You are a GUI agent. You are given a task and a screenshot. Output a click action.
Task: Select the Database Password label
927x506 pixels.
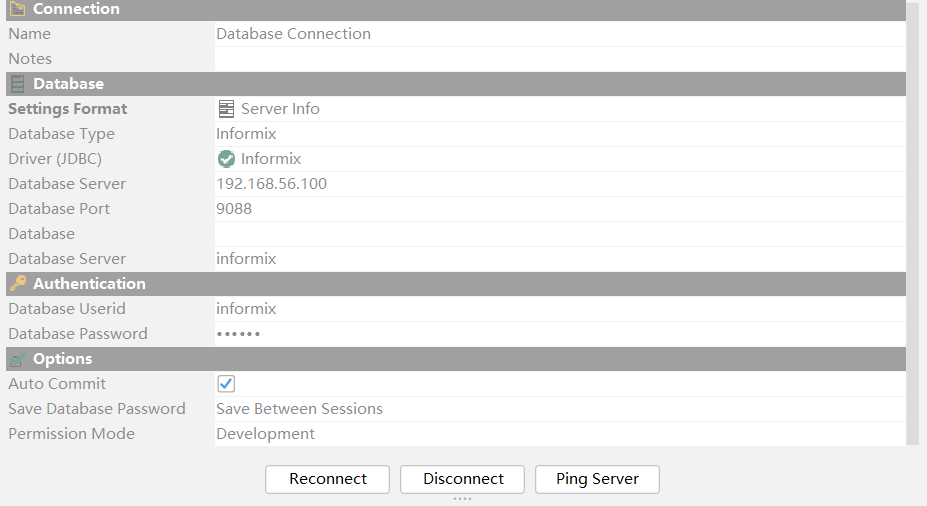pos(78,333)
